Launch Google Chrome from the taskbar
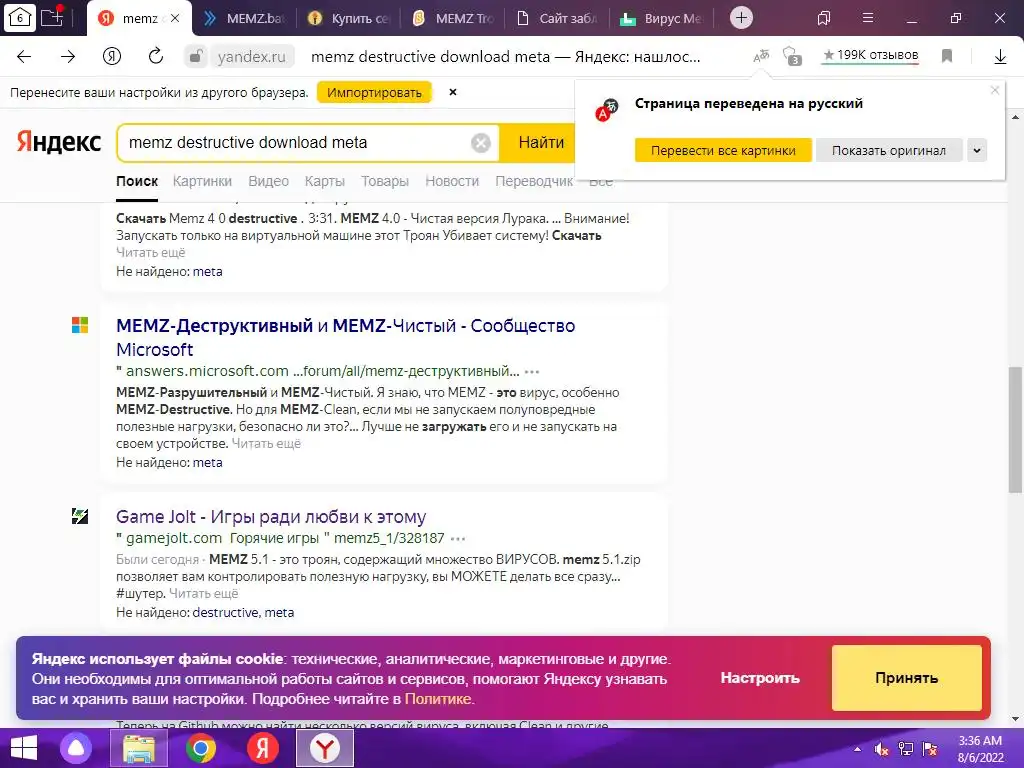Image resolution: width=1024 pixels, height=768 pixels. click(x=200, y=748)
